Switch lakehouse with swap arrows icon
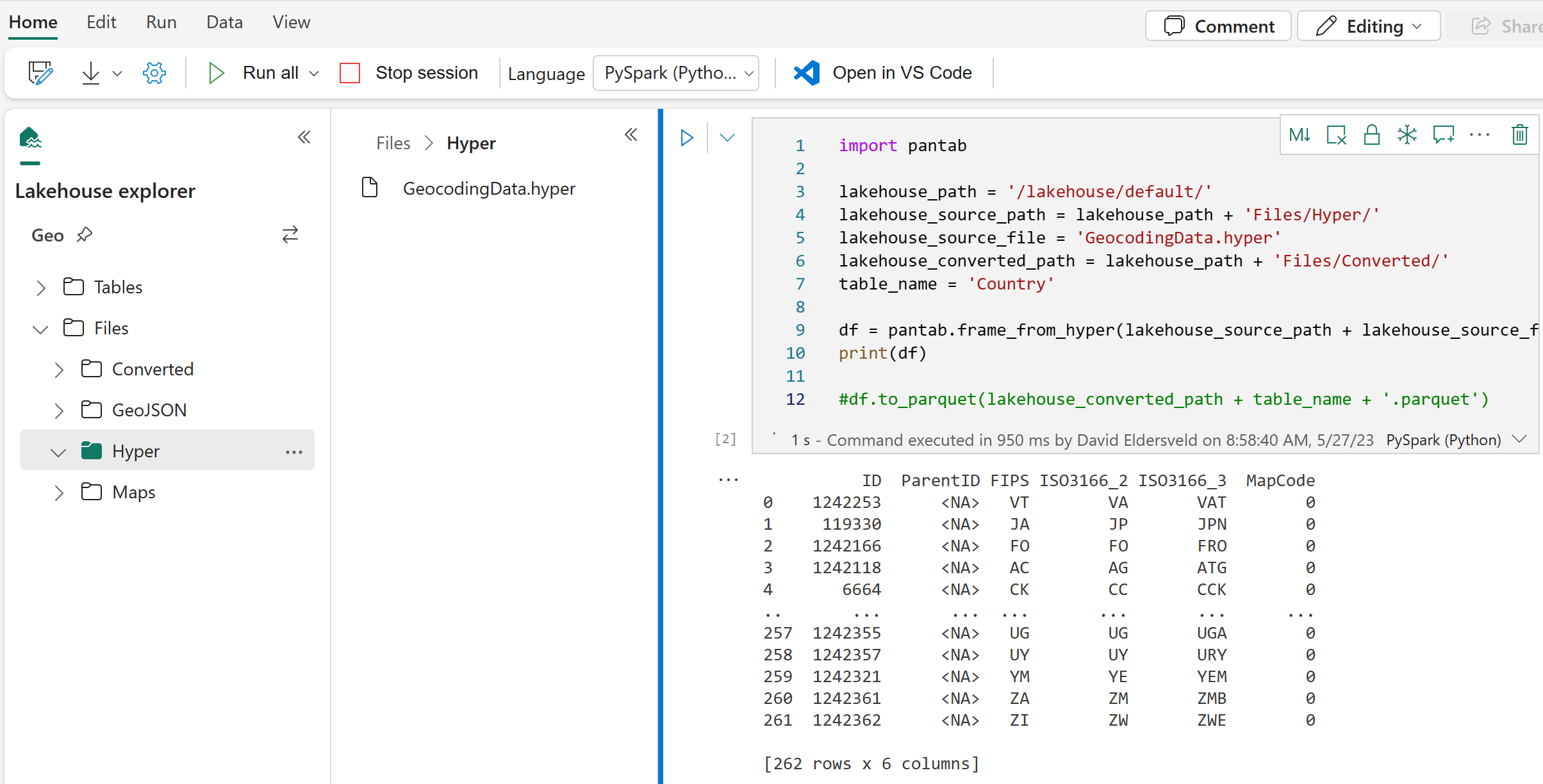The height and width of the screenshot is (784, 1543). tap(290, 235)
